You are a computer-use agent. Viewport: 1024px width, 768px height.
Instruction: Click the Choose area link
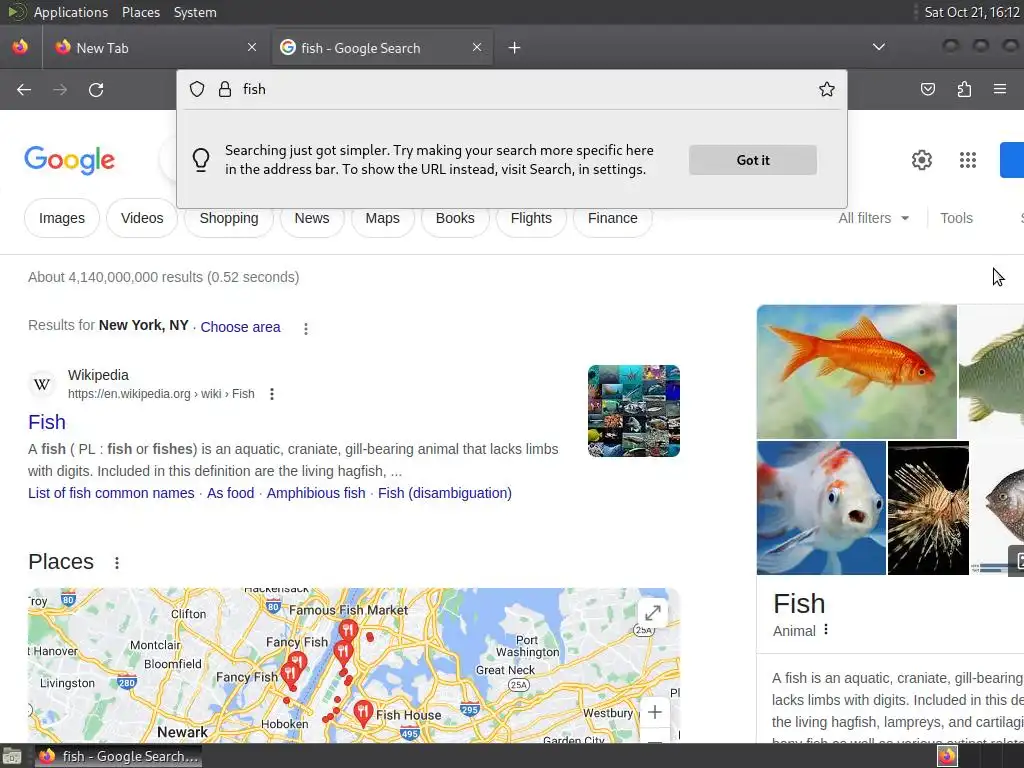pos(240,327)
